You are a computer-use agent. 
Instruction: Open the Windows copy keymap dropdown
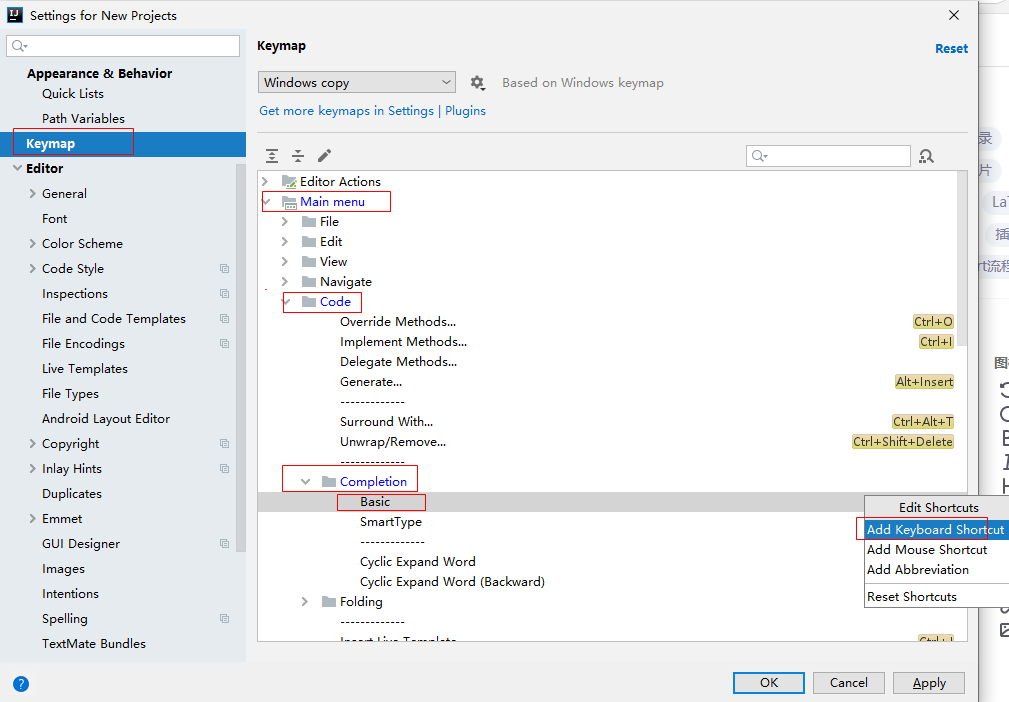357,83
